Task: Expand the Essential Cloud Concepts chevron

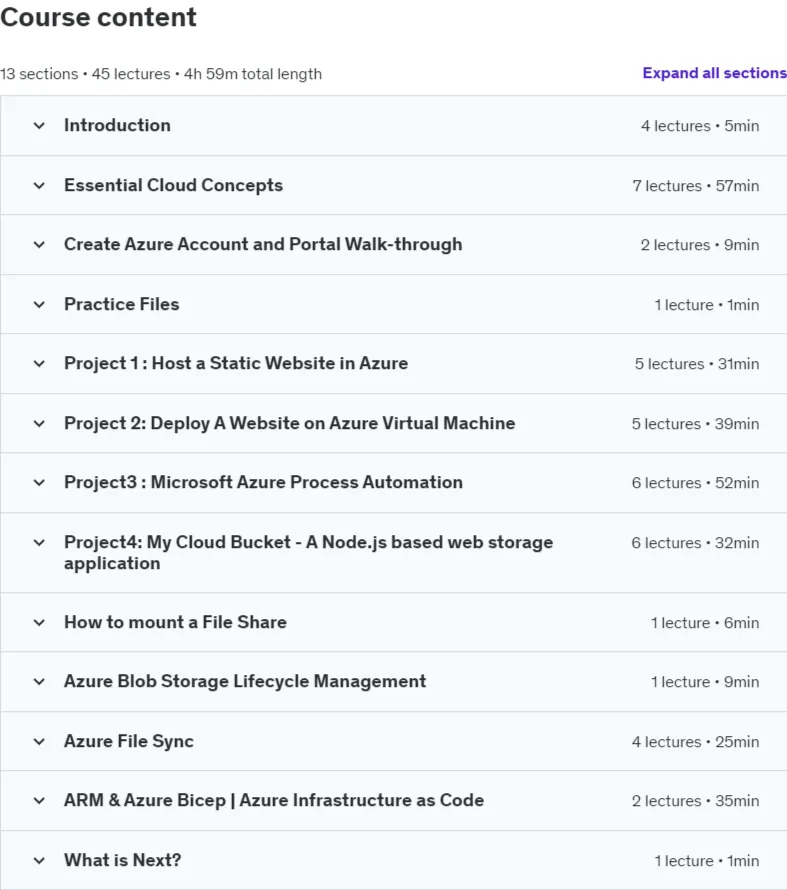Action: 39,186
